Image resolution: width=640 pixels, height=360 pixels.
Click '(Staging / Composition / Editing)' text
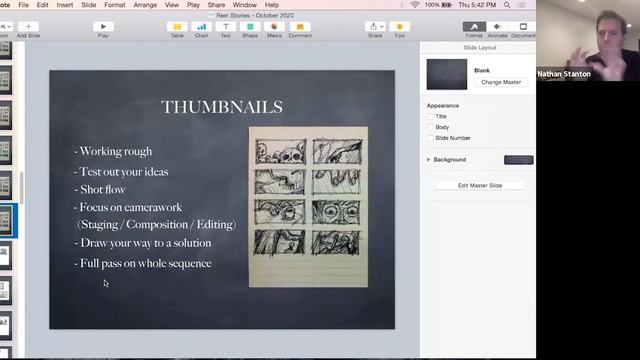click(157, 224)
